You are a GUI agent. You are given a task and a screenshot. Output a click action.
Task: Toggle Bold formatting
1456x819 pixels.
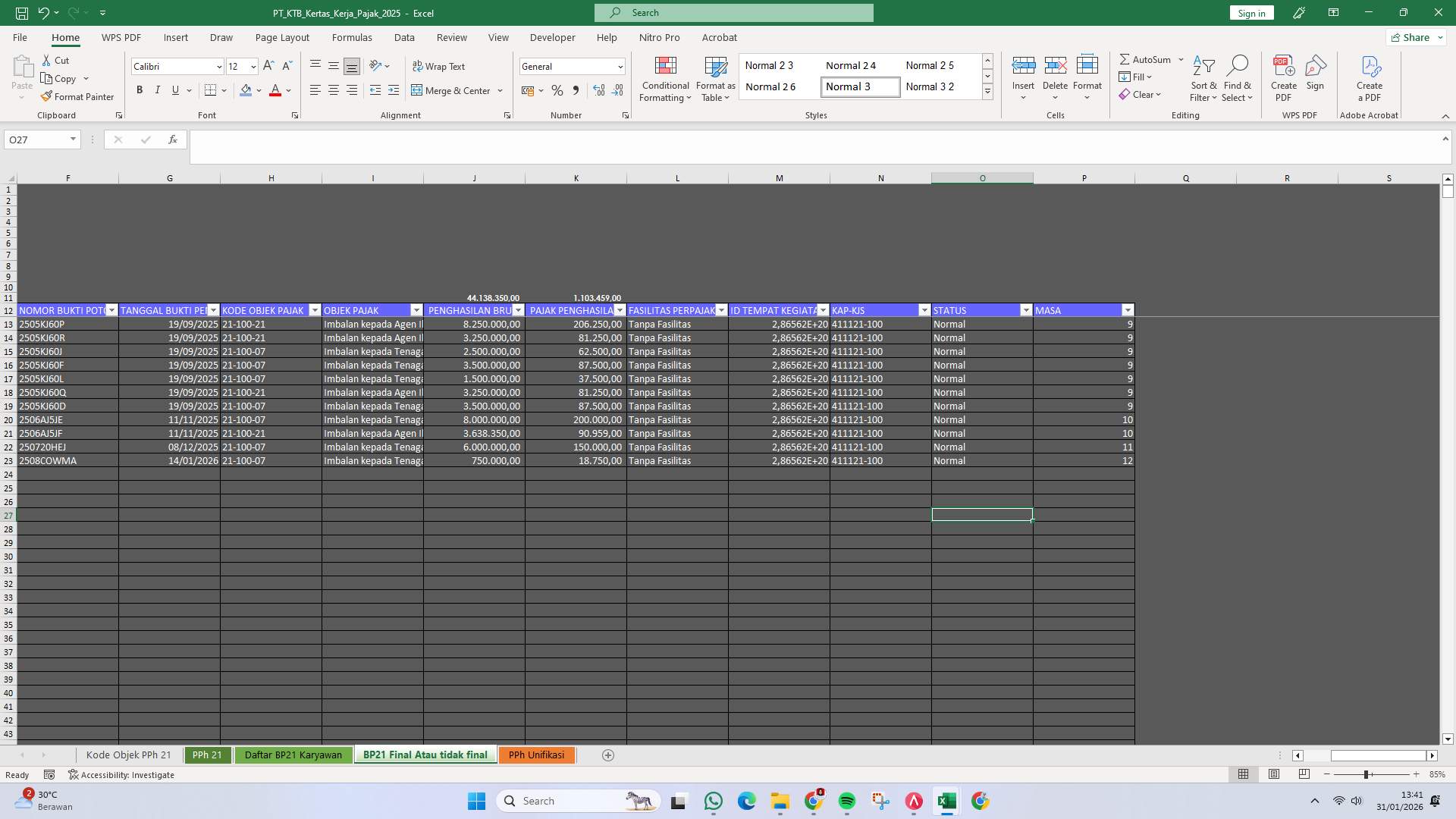click(x=140, y=90)
